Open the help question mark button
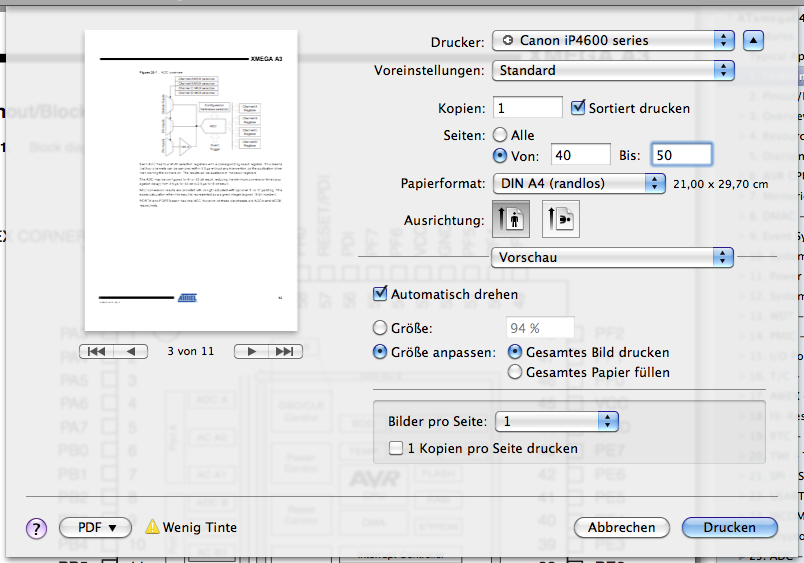This screenshot has height=563, width=804. (x=36, y=528)
